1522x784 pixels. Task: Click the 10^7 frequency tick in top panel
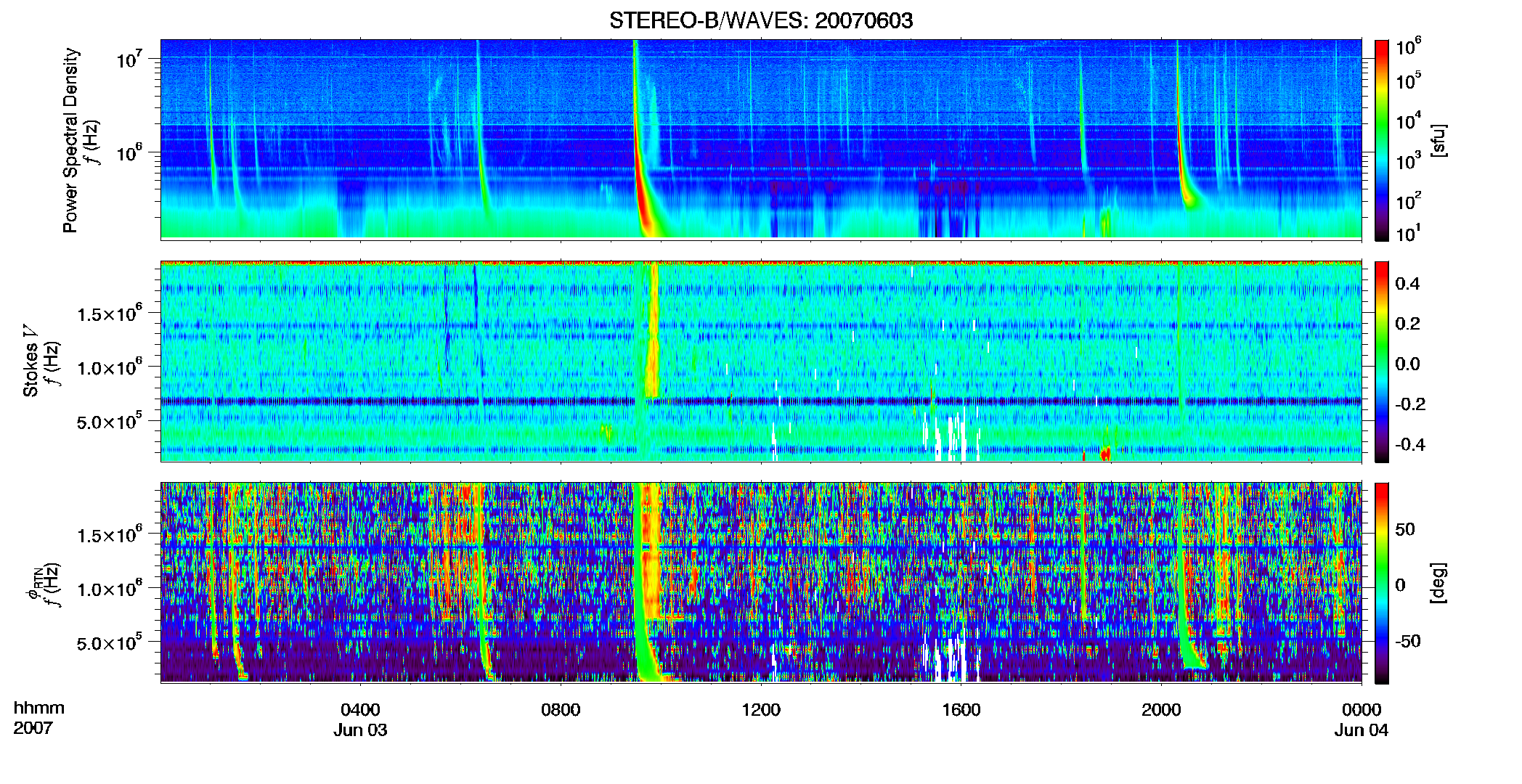(131, 59)
